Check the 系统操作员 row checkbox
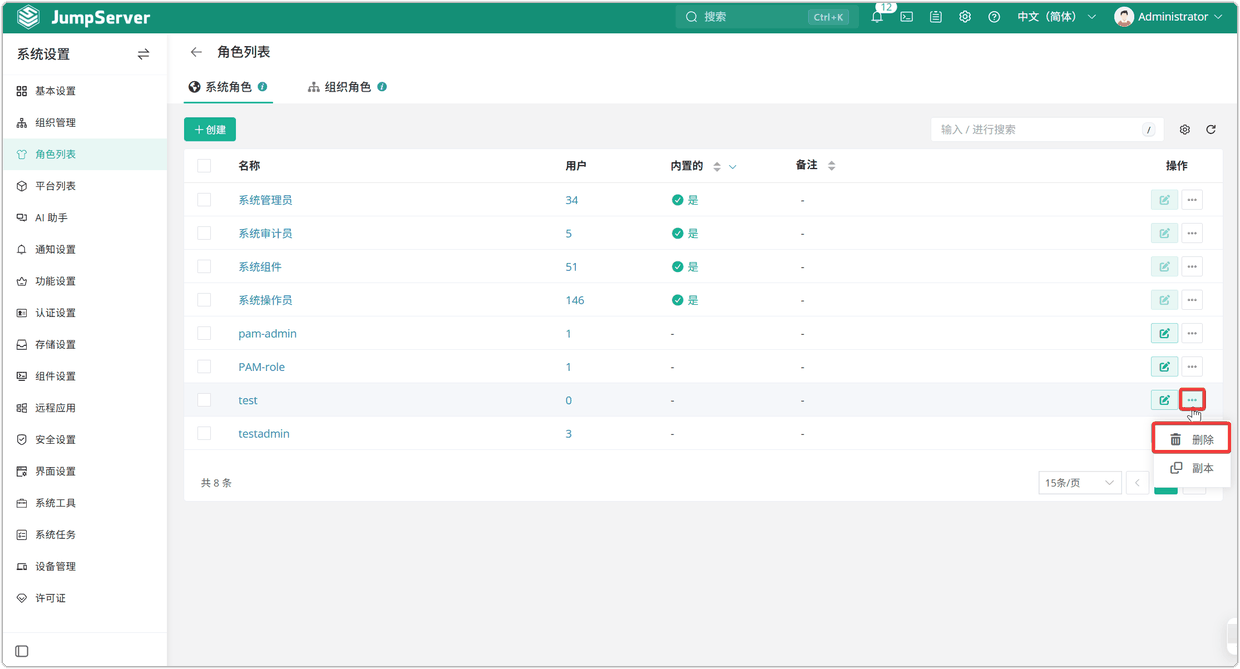 click(204, 300)
